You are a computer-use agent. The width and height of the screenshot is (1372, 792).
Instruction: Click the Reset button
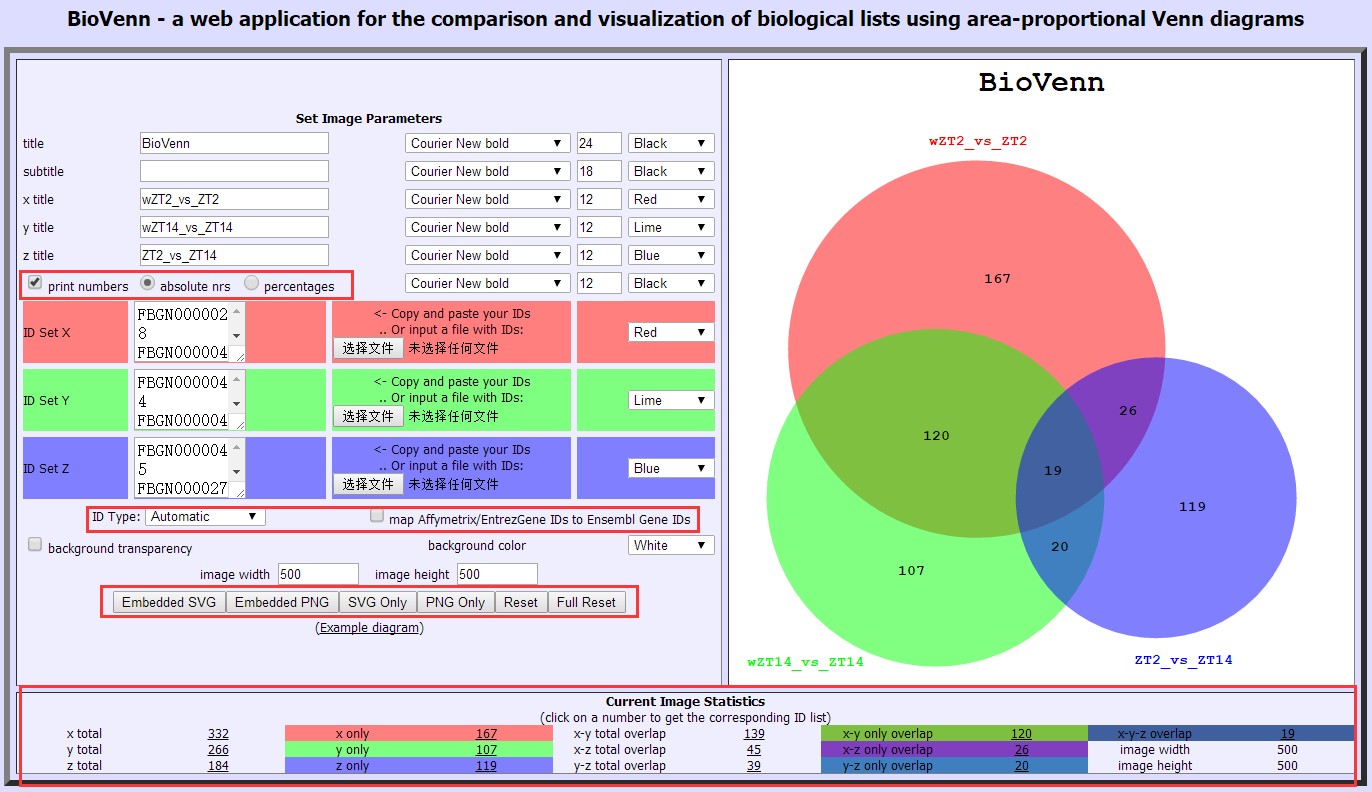[x=521, y=602]
